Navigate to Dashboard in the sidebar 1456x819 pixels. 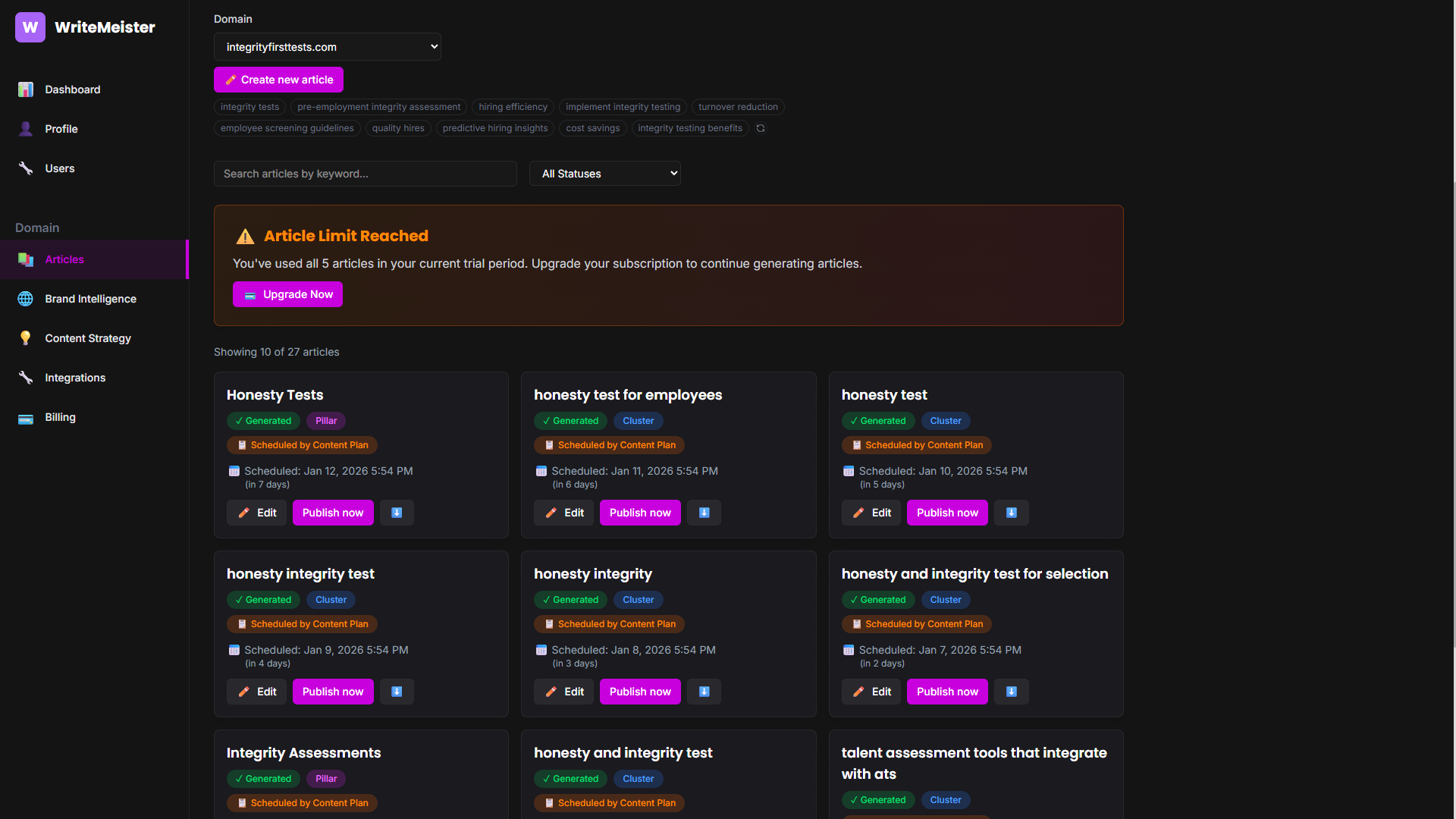[72, 89]
